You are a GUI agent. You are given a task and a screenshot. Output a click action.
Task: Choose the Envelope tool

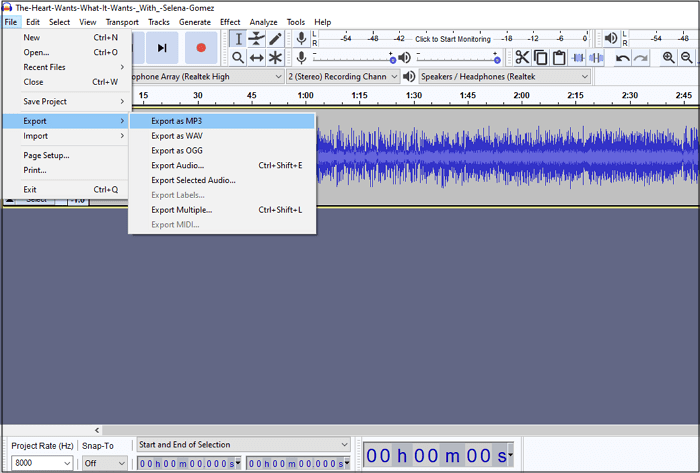point(257,39)
